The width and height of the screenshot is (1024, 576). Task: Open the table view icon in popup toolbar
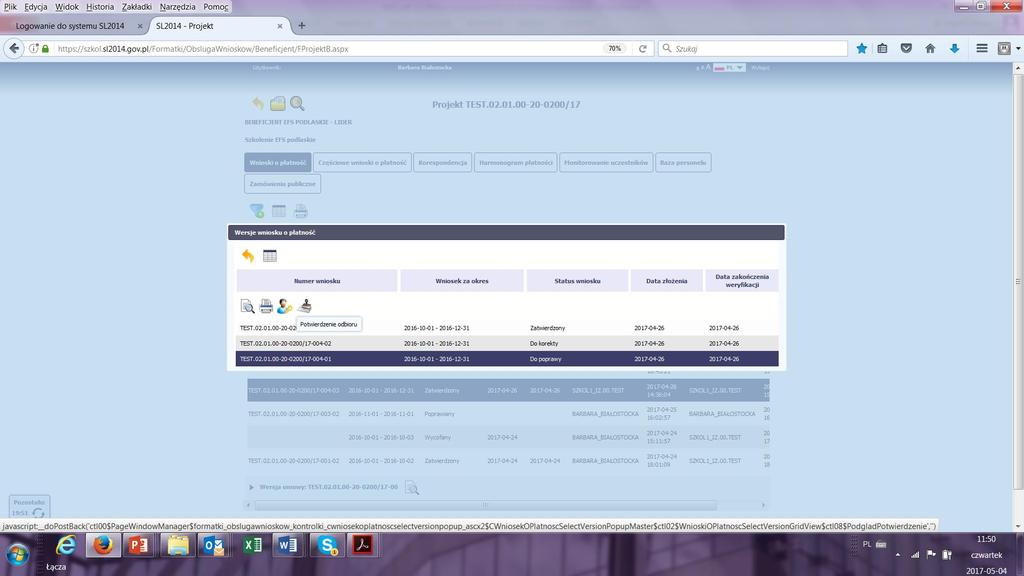pos(270,256)
